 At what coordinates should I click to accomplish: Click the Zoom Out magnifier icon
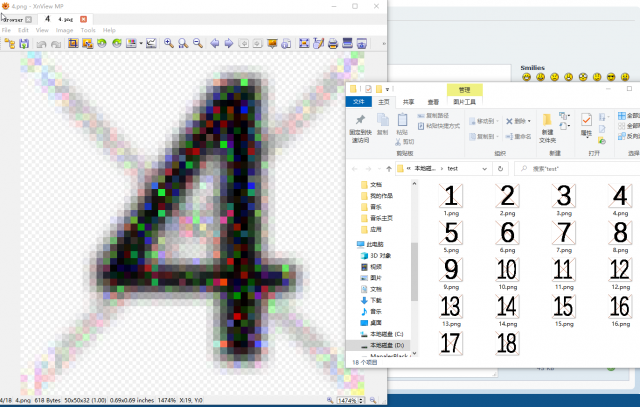click(x=198, y=43)
